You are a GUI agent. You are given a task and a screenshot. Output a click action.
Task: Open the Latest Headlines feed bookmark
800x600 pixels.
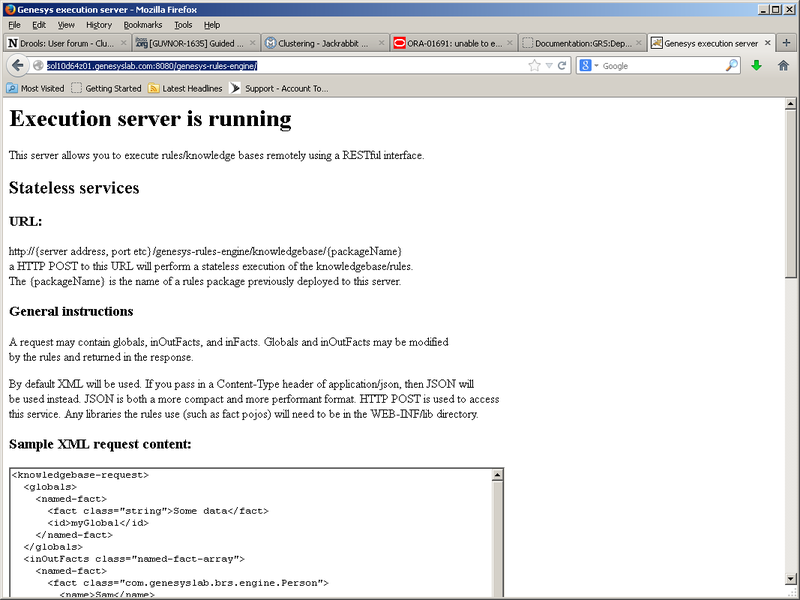pos(185,88)
